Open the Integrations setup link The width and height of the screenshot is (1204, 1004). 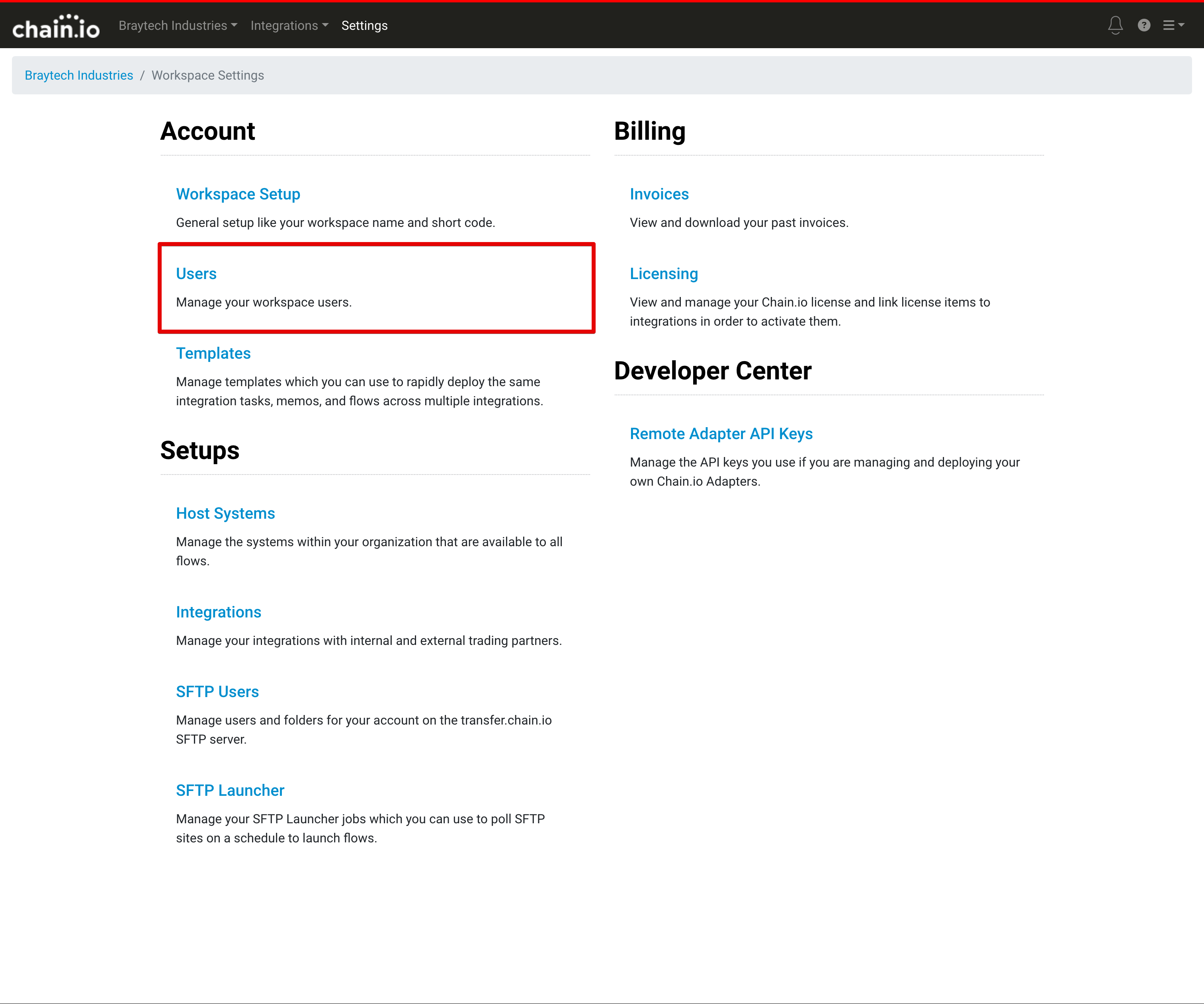click(x=219, y=612)
